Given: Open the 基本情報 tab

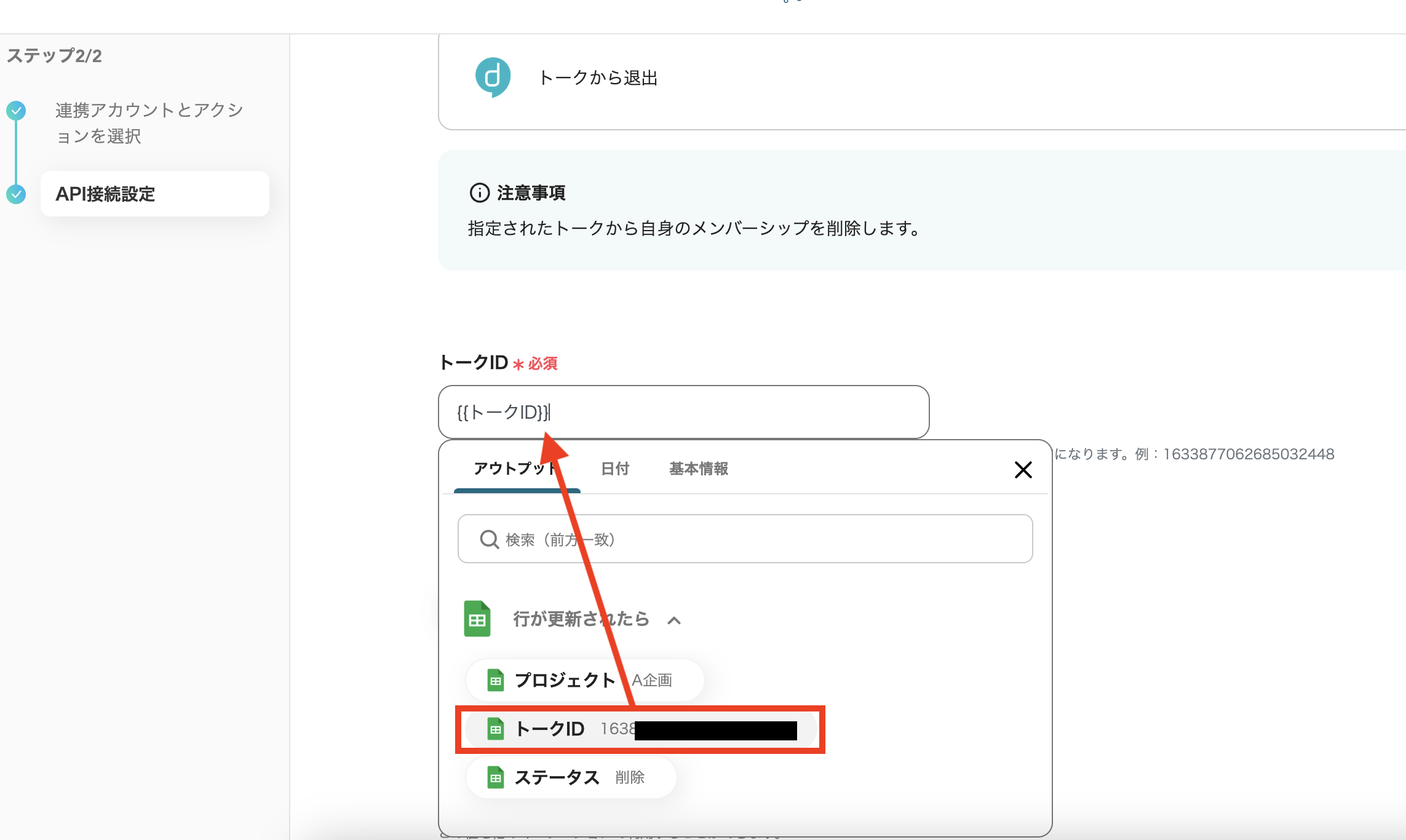Looking at the screenshot, I should pyautogui.click(x=698, y=469).
